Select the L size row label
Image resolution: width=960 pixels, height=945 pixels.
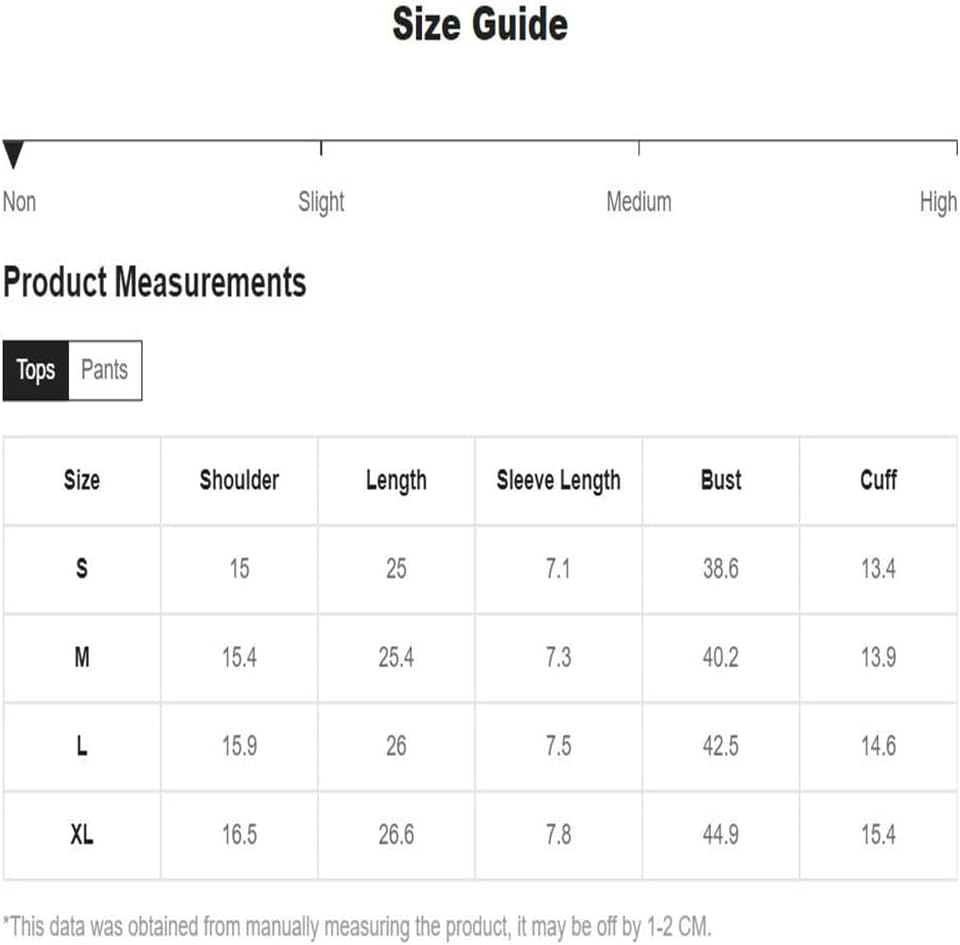click(82, 746)
